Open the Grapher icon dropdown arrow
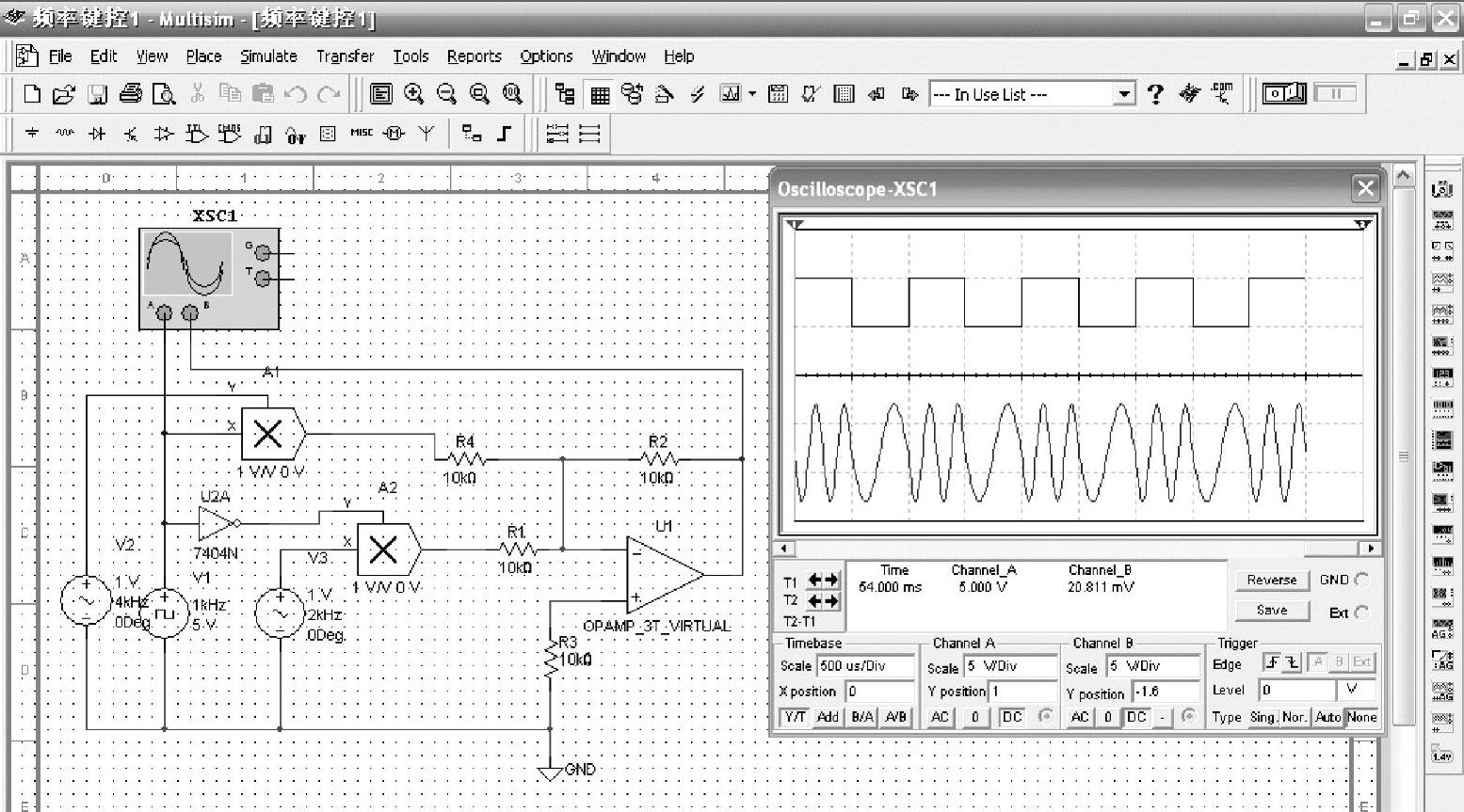This screenshot has width=1464, height=812. (x=752, y=94)
